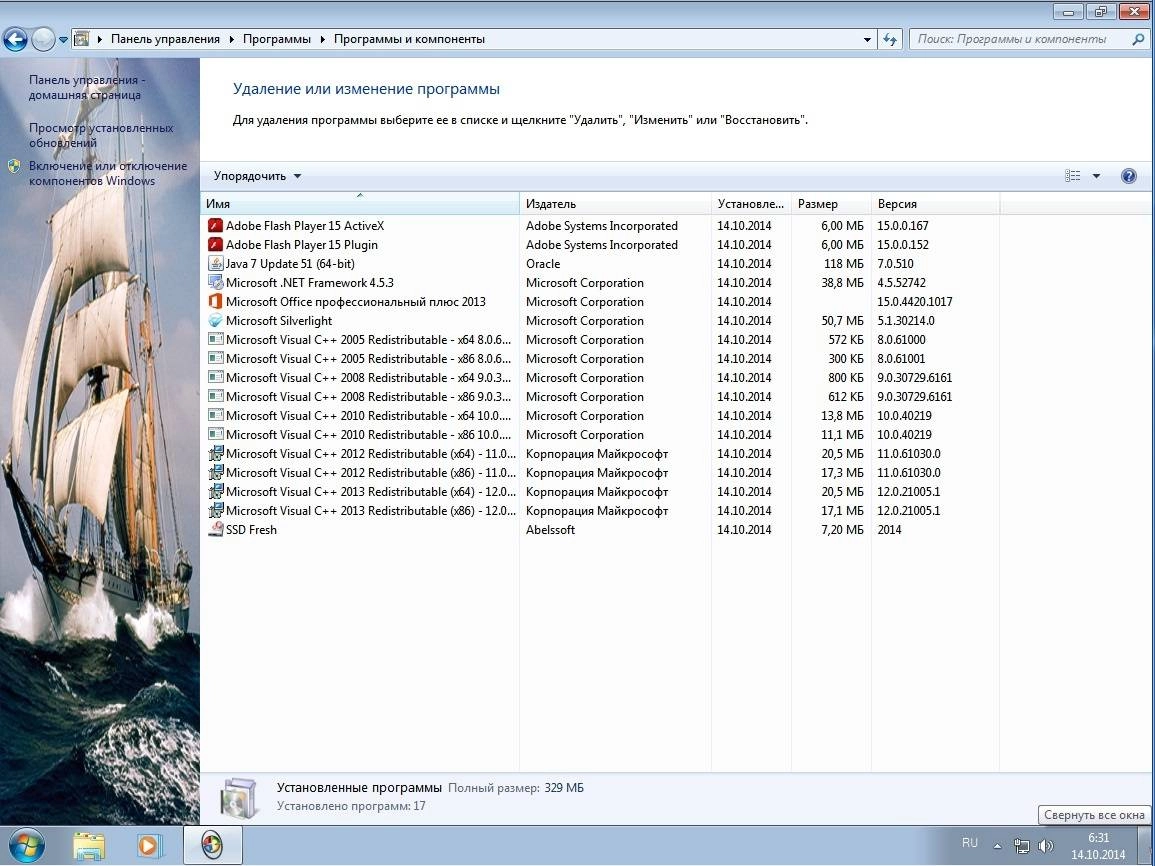The height and width of the screenshot is (866, 1155).
Task: Open Windows Media Player from taskbar
Action: click(x=149, y=845)
